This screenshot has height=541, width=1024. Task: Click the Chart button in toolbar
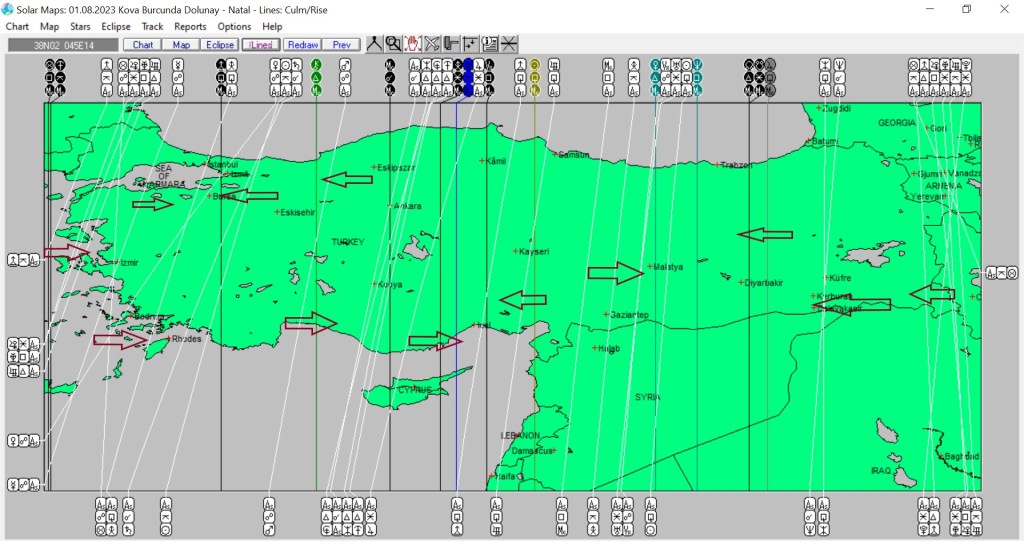click(143, 45)
